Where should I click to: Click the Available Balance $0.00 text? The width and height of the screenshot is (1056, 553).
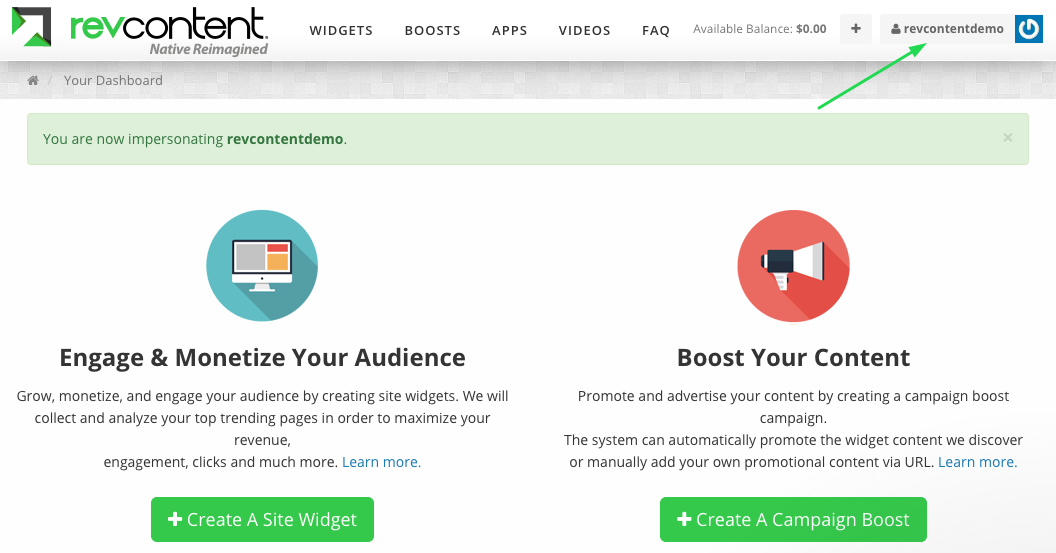(760, 29)
